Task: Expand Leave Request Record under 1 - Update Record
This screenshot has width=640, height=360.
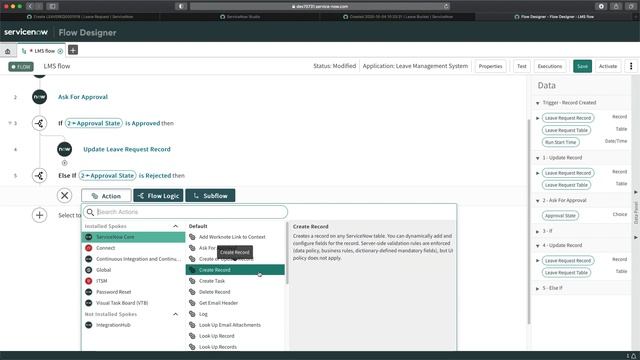Action: click(538, 173)
